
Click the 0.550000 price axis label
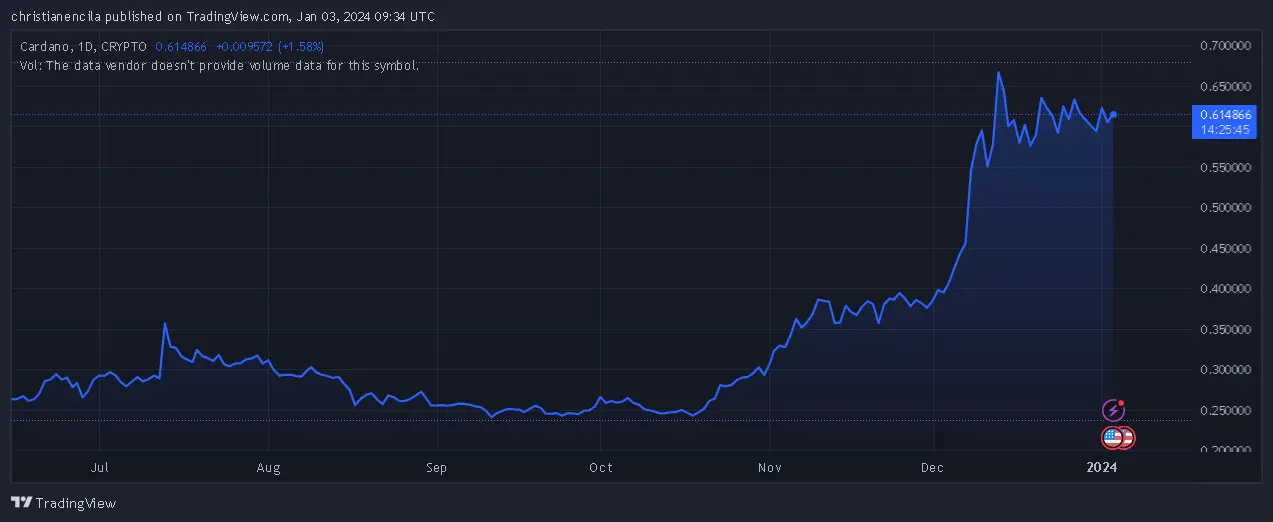(x=1225, y=168)
